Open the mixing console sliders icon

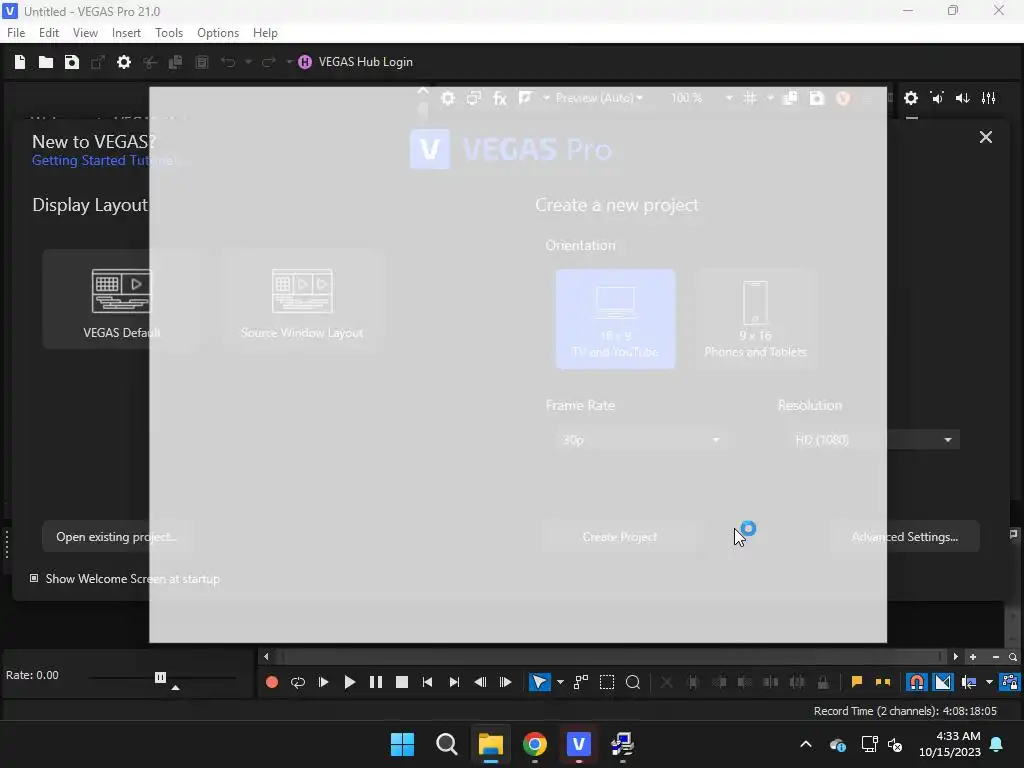[x=989, y=98]
